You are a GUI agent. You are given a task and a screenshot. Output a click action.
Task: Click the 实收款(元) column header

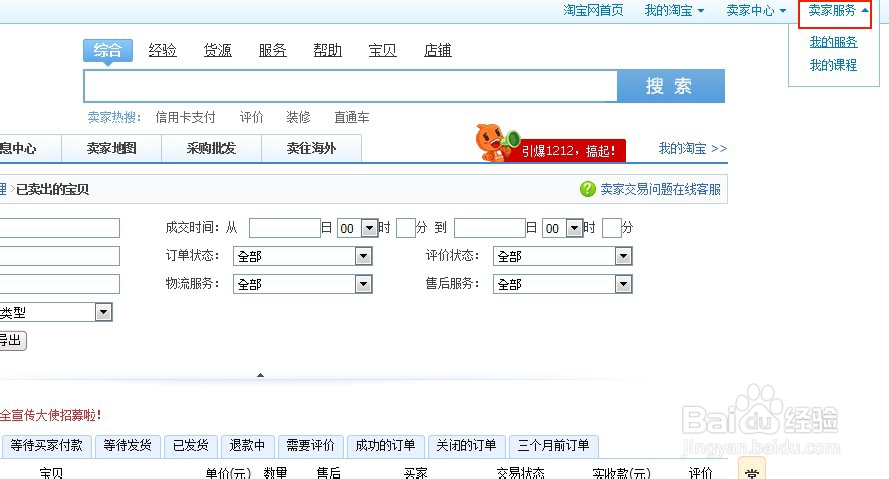[621, 473]
